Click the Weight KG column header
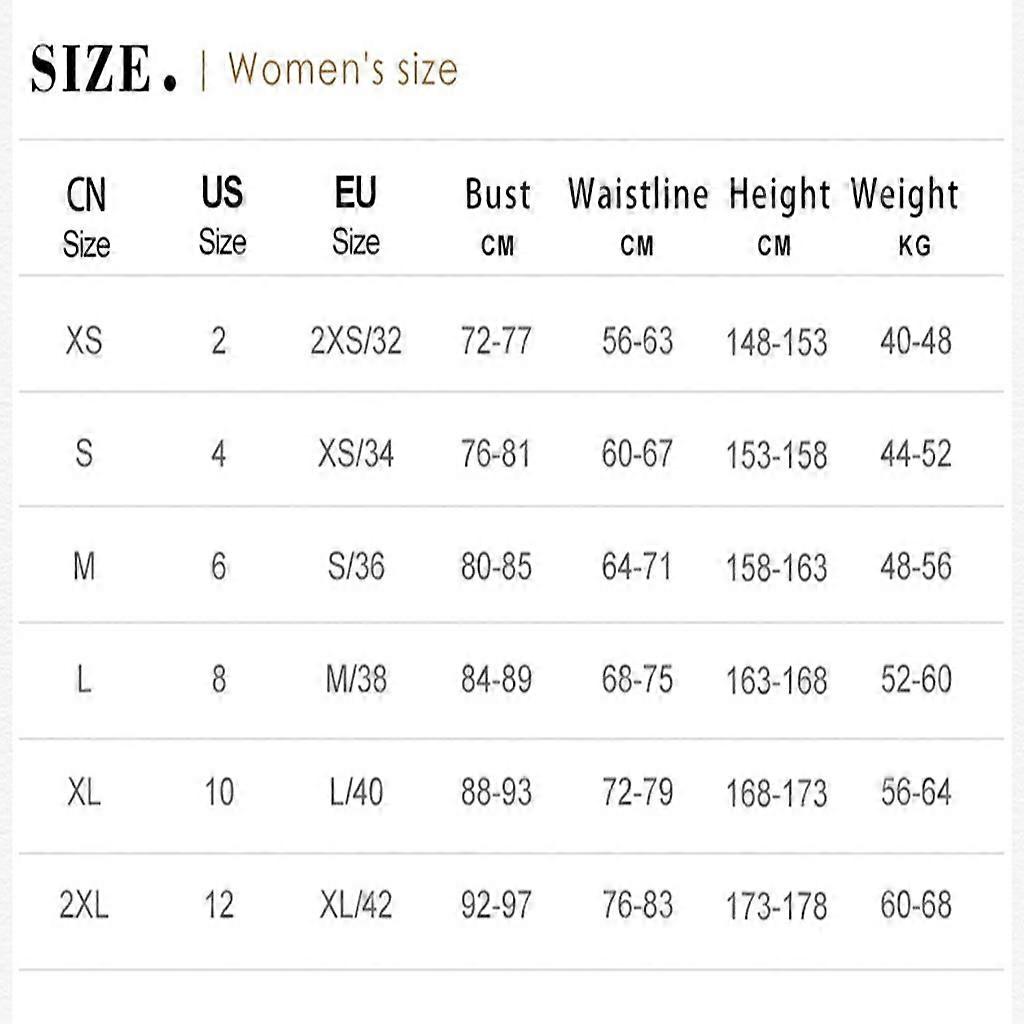Screen dimensions: 1024x1024 click(905, 215)
